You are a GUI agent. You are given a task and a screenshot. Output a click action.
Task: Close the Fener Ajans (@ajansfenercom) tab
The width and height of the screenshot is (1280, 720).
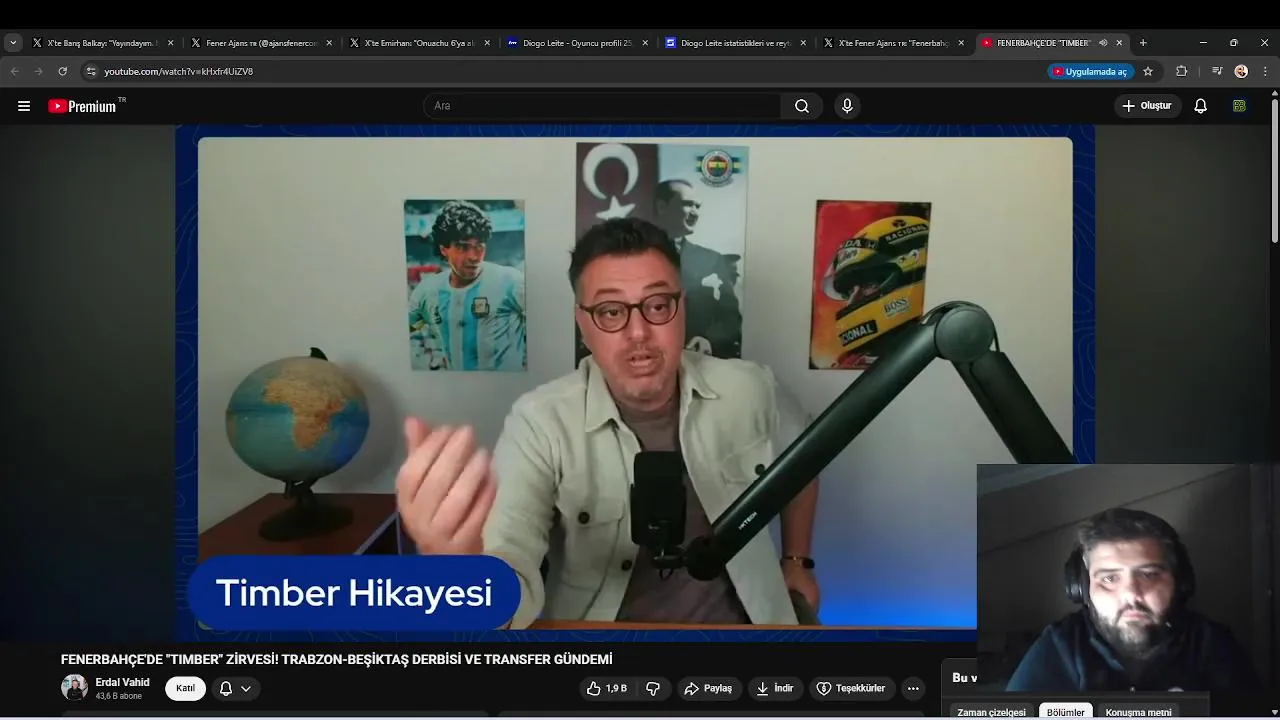(329, 43)
